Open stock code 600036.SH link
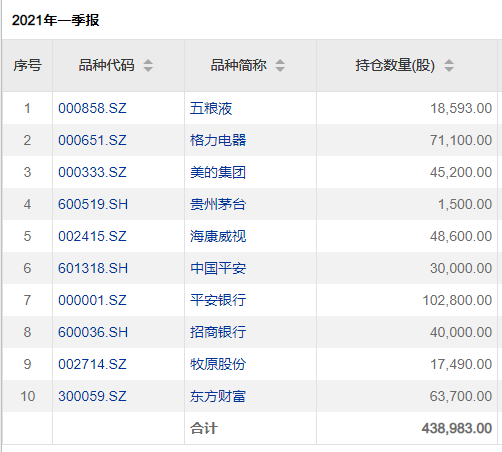This screenshot has height=452, width=502. [x=93, y=332]
